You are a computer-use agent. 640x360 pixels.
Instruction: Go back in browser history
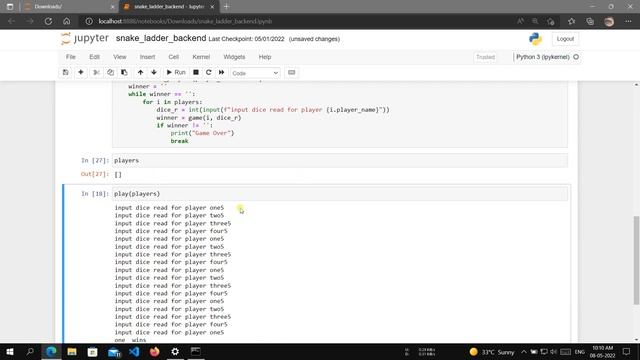(11, 21)
